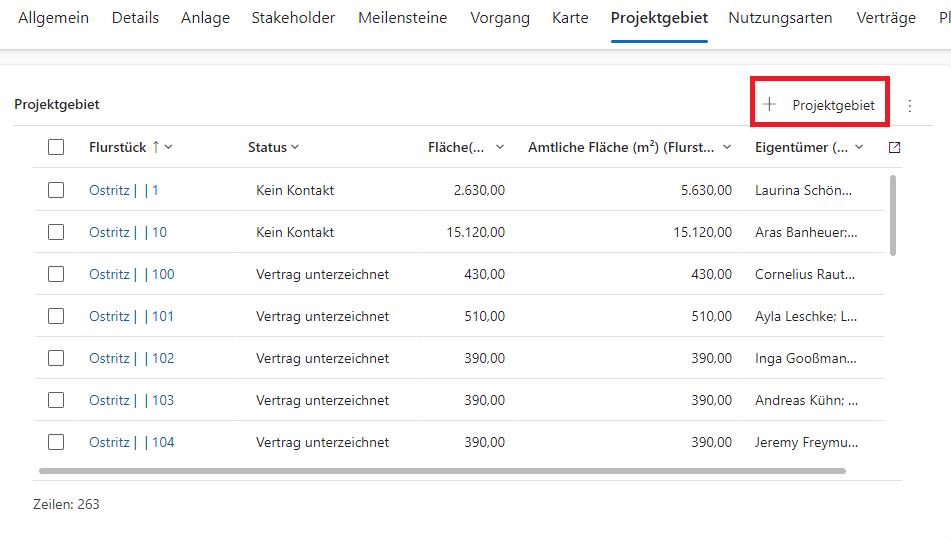Open the Nutzungsarten tab
951x541 pixels.
(780, 18)
